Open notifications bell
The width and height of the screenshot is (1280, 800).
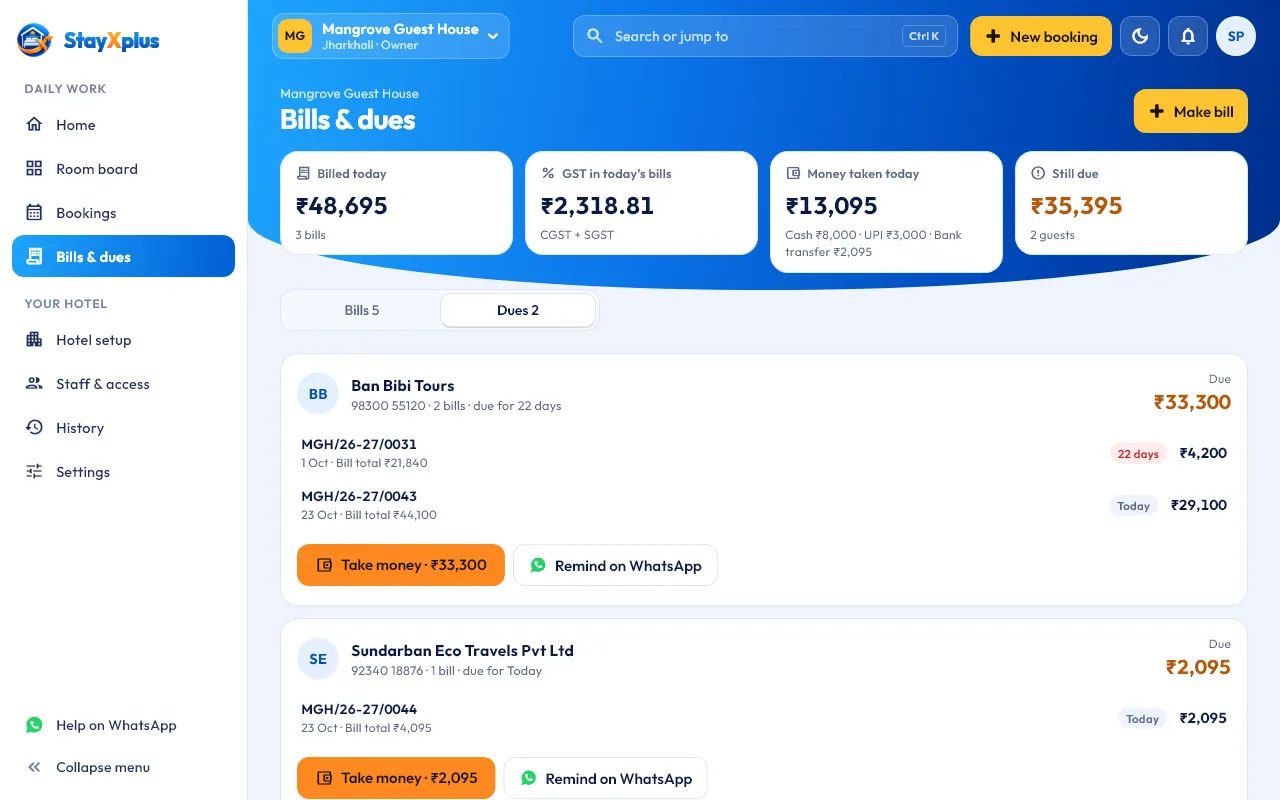[1188, 36]
